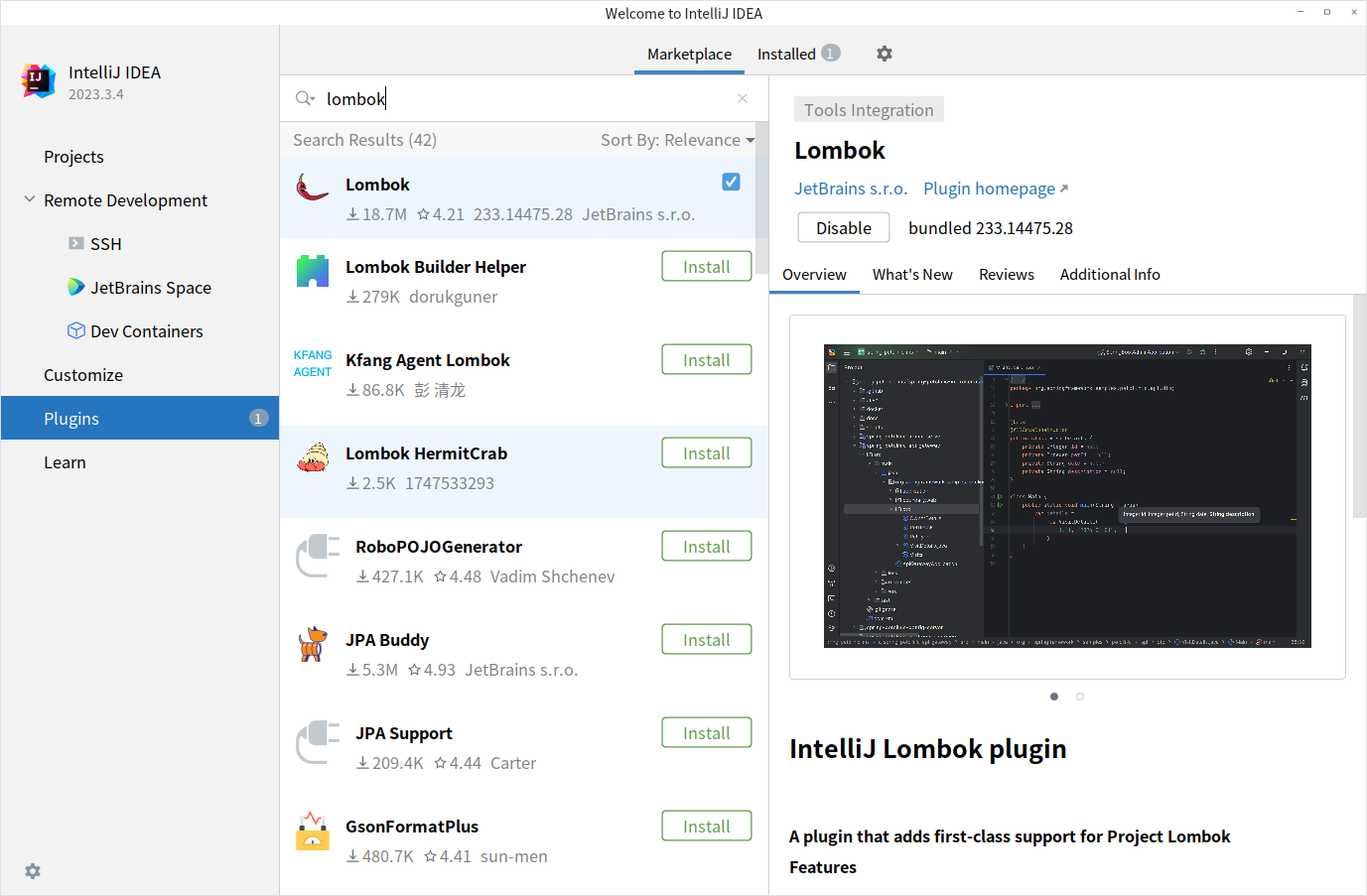
Task: Install RoboPOJOGenerator plugin
Action: tap(707, 546)
